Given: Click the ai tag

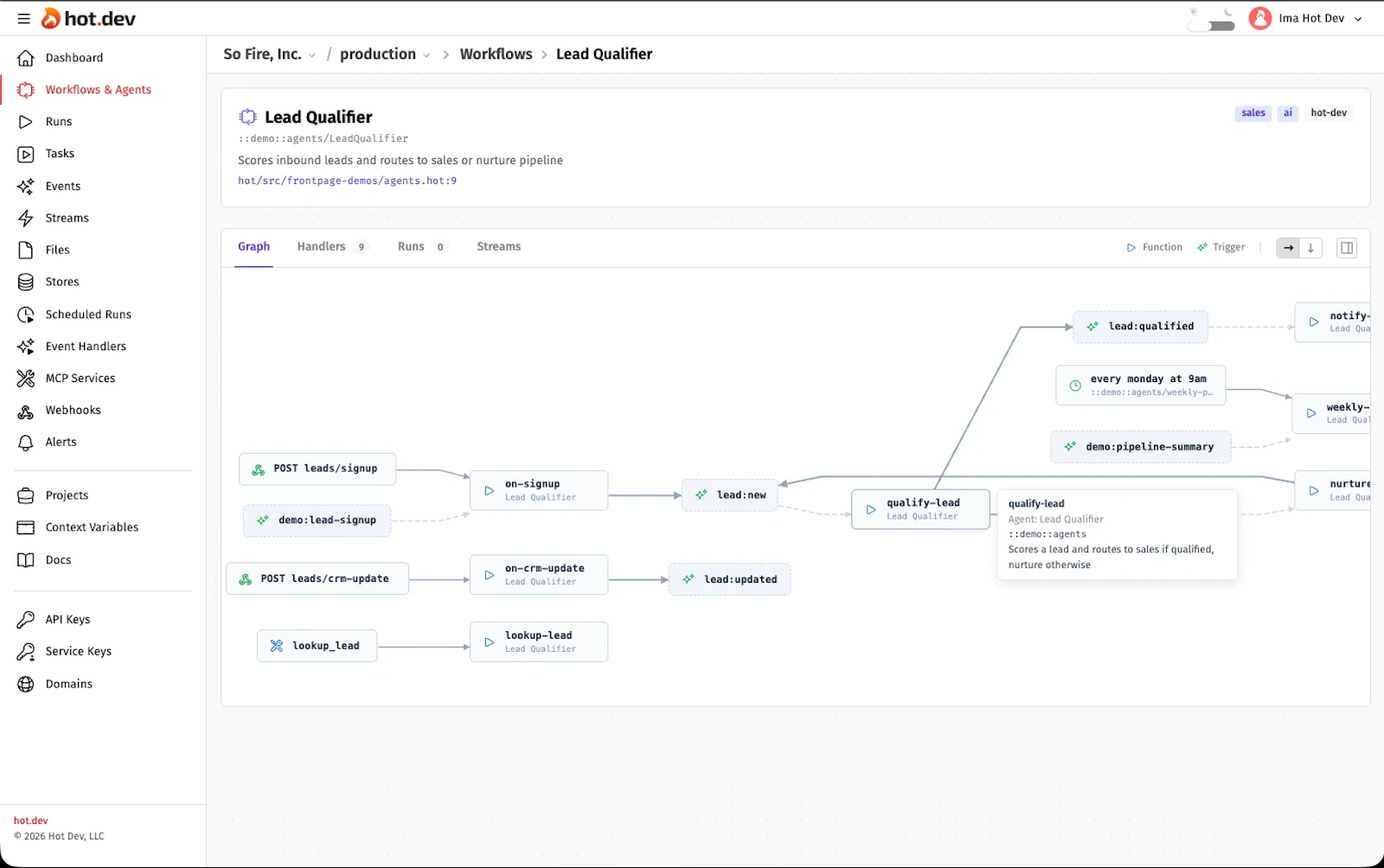Looking at the screenshot, I should click(x=1287, y=113).
